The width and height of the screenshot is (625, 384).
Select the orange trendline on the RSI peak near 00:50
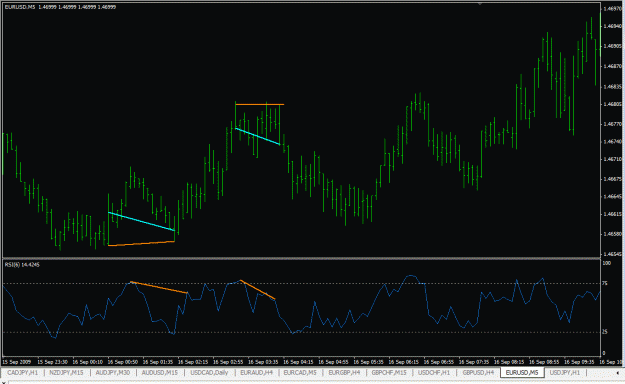pyautogui.click(x=159, y=288)
